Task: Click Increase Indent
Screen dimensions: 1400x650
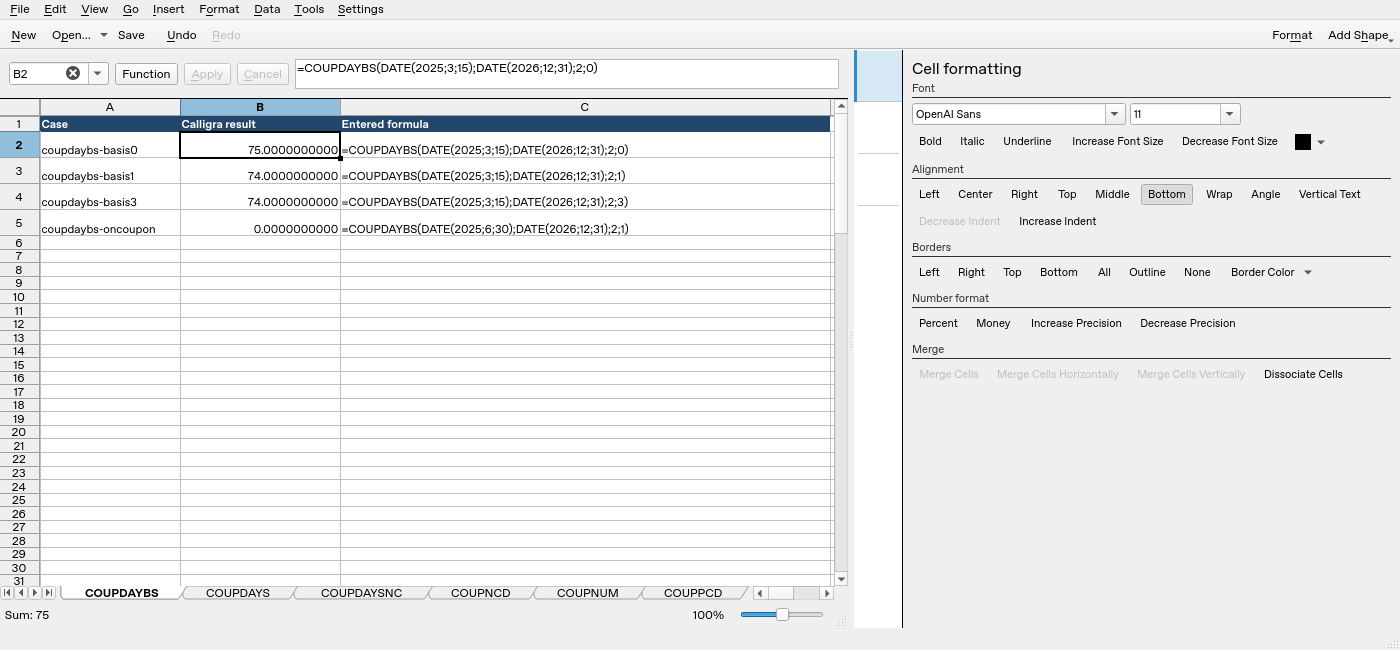Action: pyautogui.click(x=1057, y=221)
